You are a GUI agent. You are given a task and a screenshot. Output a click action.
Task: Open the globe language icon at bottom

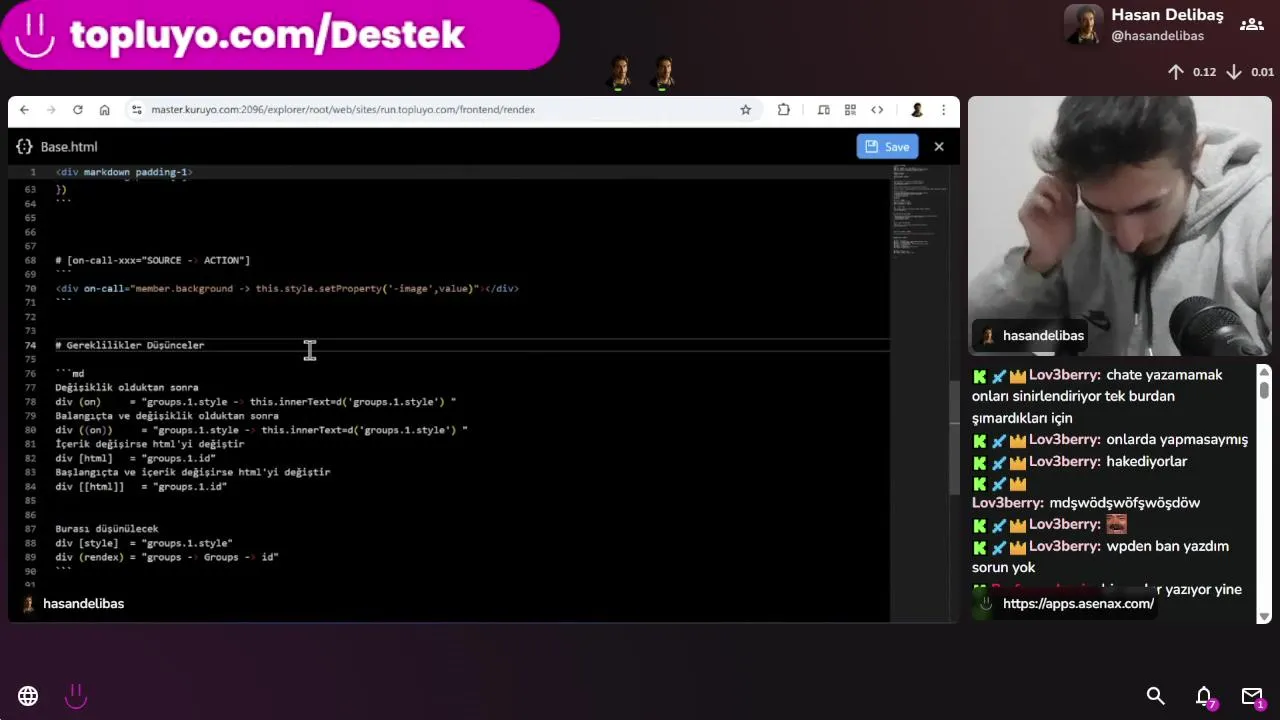point(28,696)
